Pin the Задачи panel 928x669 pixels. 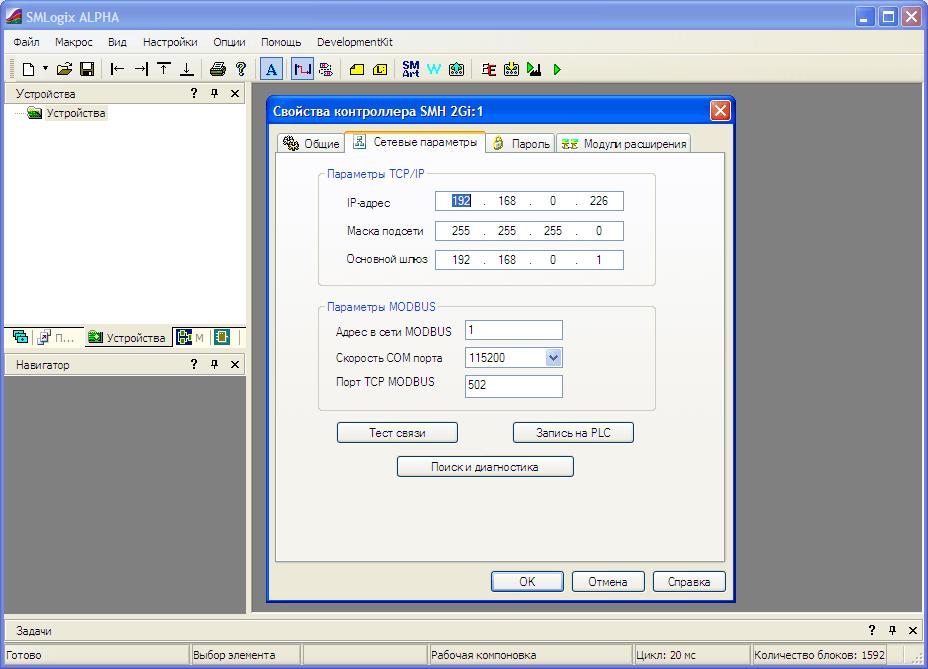892,630
